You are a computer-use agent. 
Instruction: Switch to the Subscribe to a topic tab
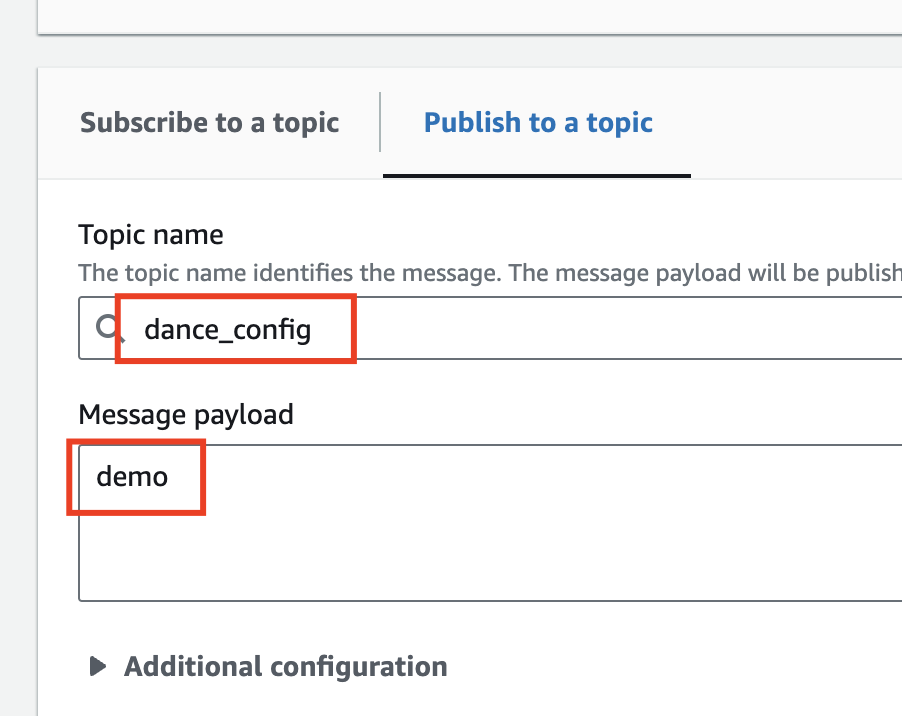point(209,121)
